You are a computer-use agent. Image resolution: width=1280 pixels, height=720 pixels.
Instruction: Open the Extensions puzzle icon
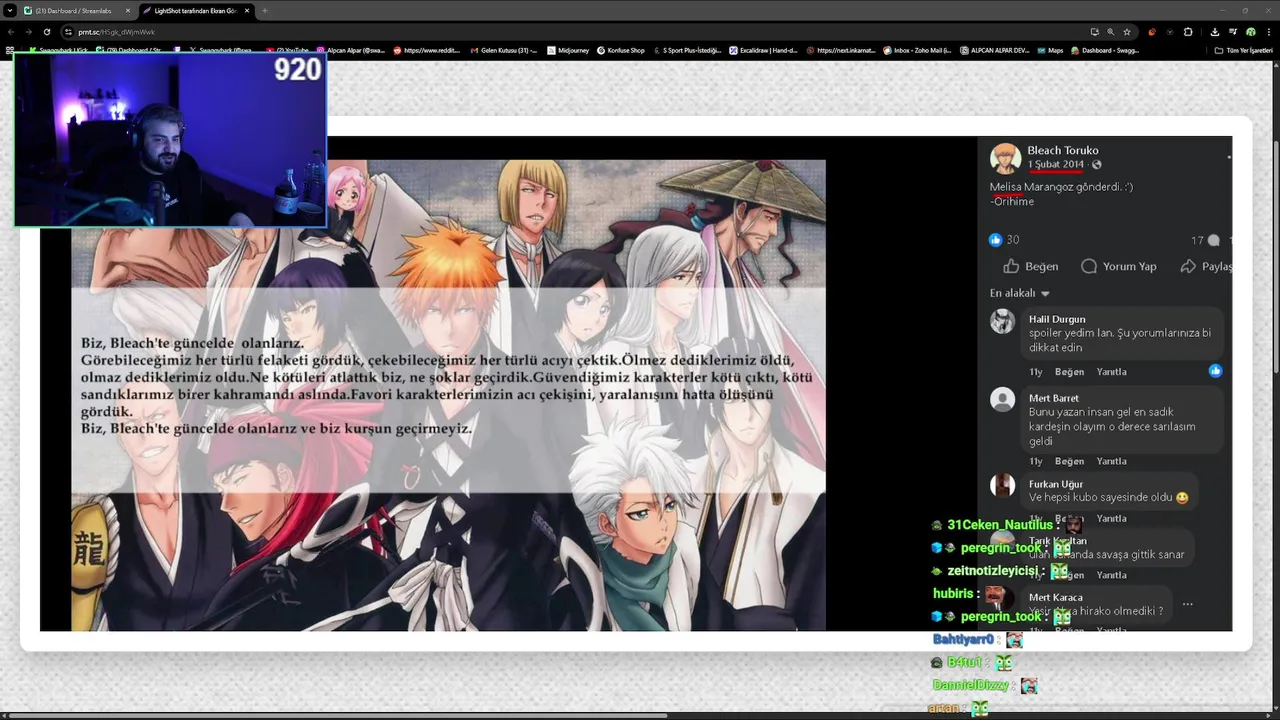(x=1188, y=32)
